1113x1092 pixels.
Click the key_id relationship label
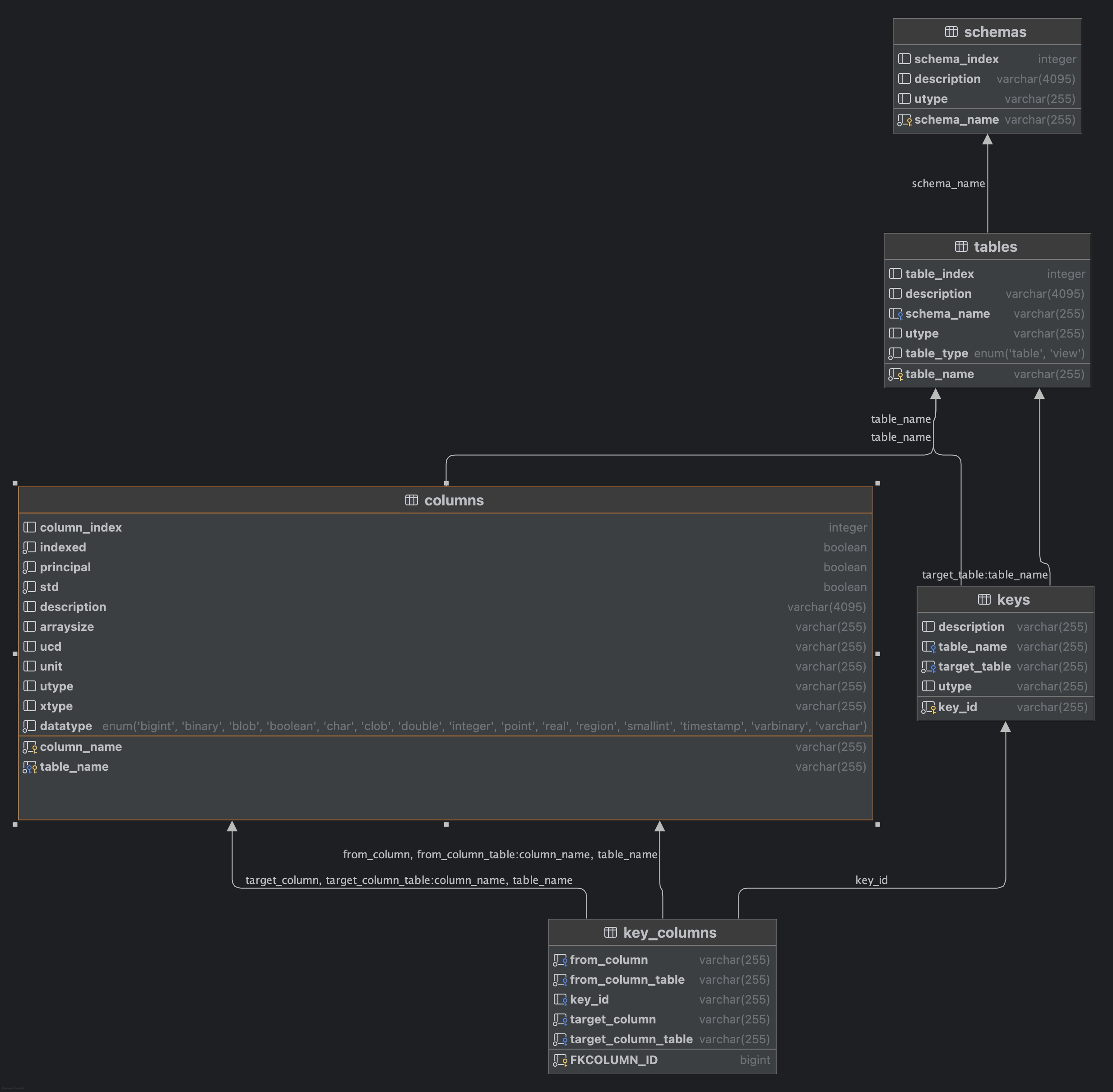pos(871,880)
